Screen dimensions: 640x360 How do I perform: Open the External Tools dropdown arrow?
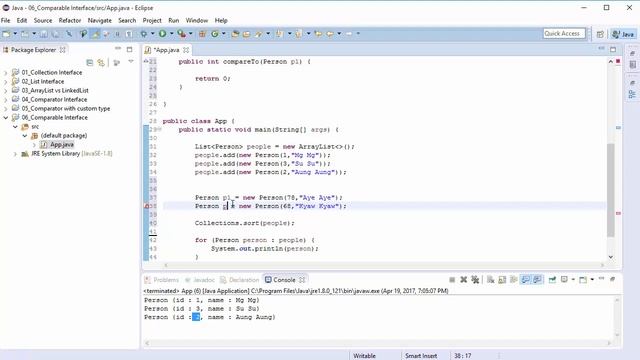pos(191,34)
